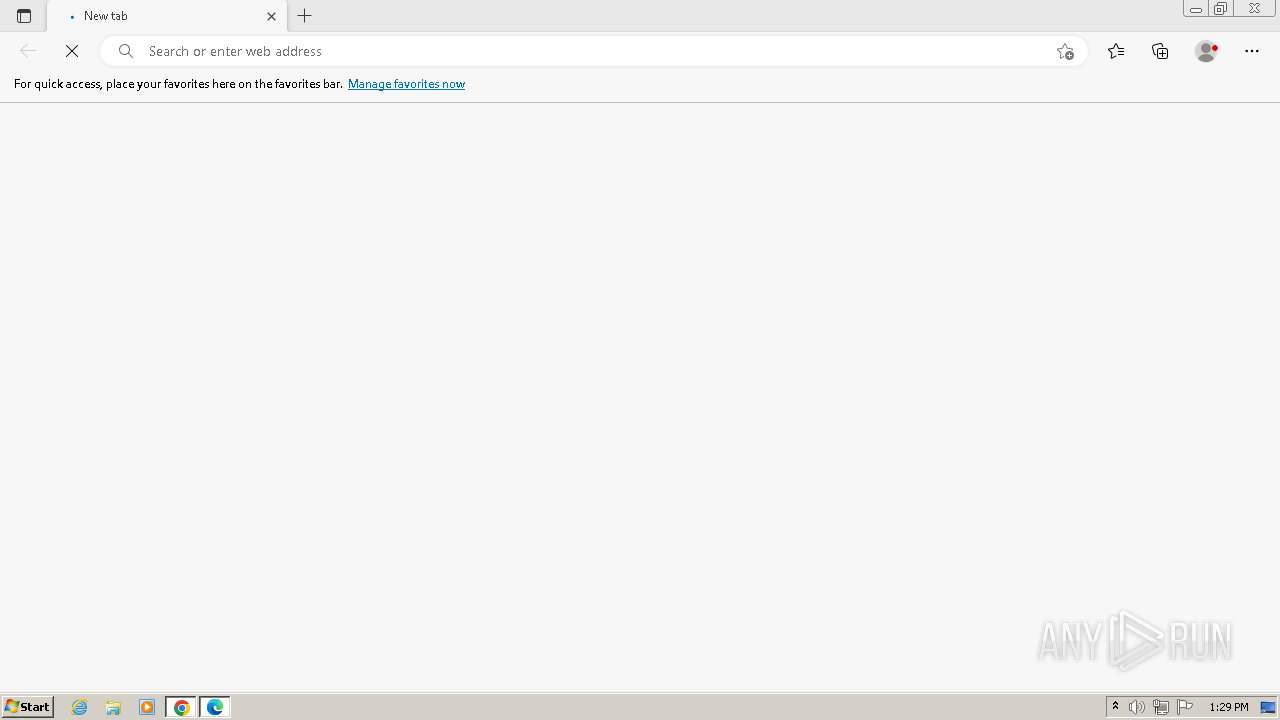Viewport: 1280px width, 720px height.
Task: Switch to Microsoft Edge in the taskbar
Action: [x=215, y=707]
